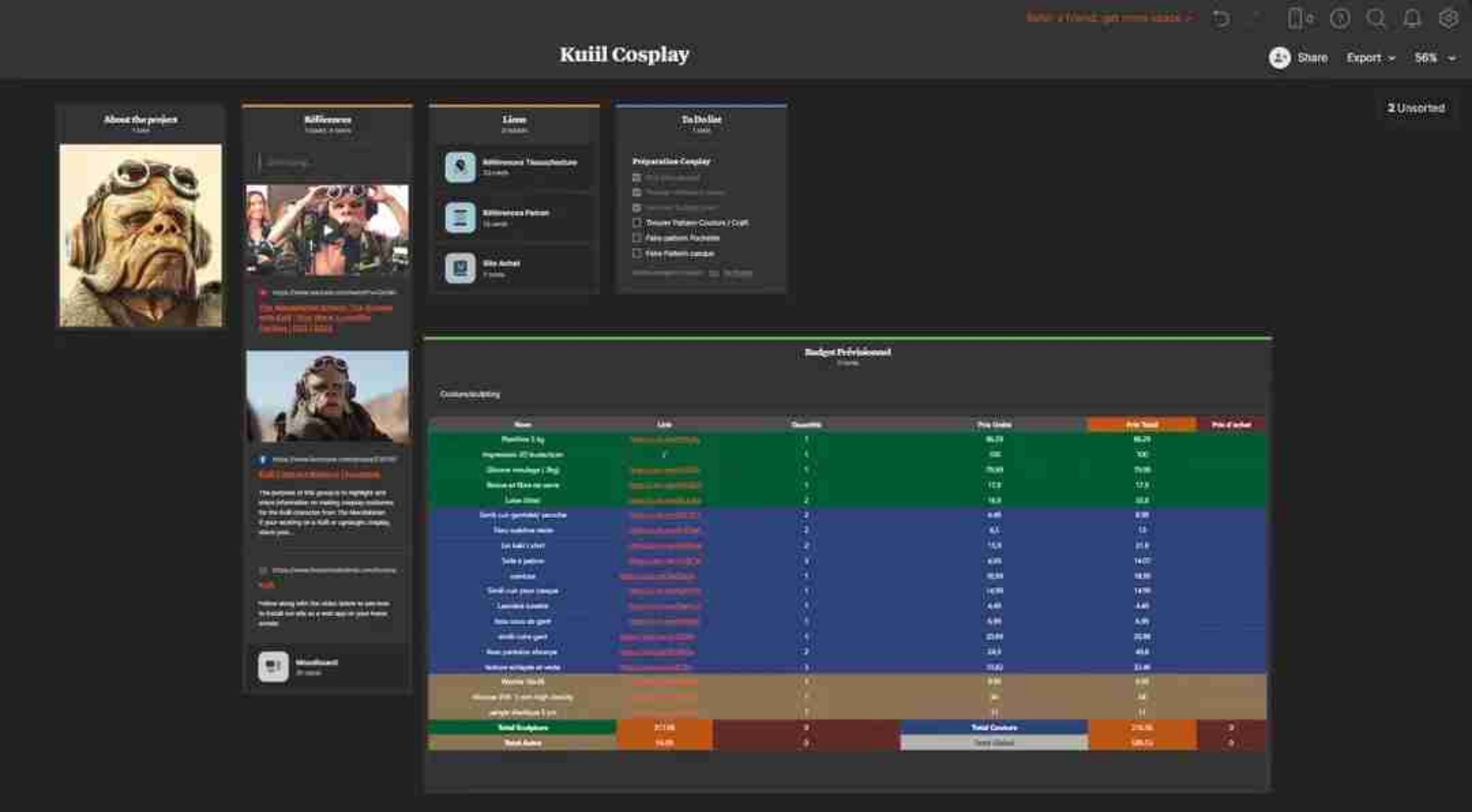Image resolution: width=1472 pixels, height=812 pixels.
Task: Check the 'Faire pattern Pochette' checkbox
Action: (637, 238)
